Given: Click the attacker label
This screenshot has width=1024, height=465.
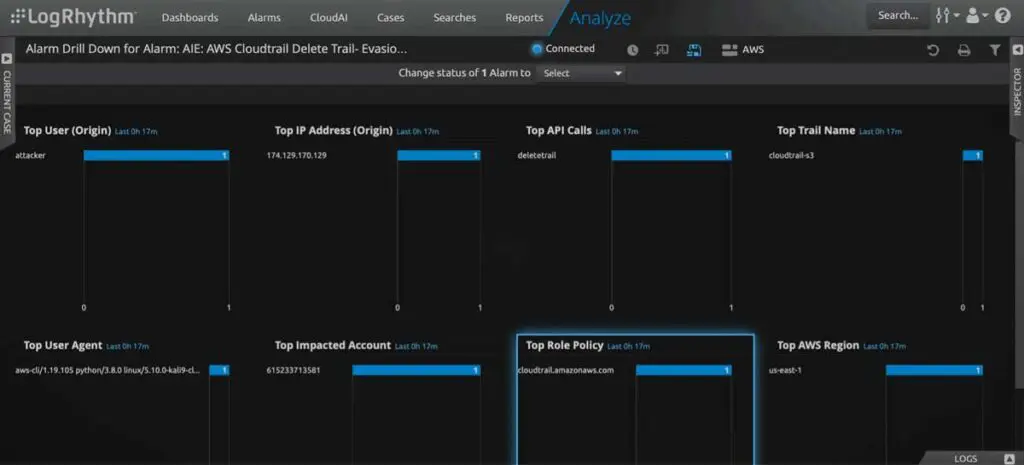Looking at the screenshot, I should 31,155.
